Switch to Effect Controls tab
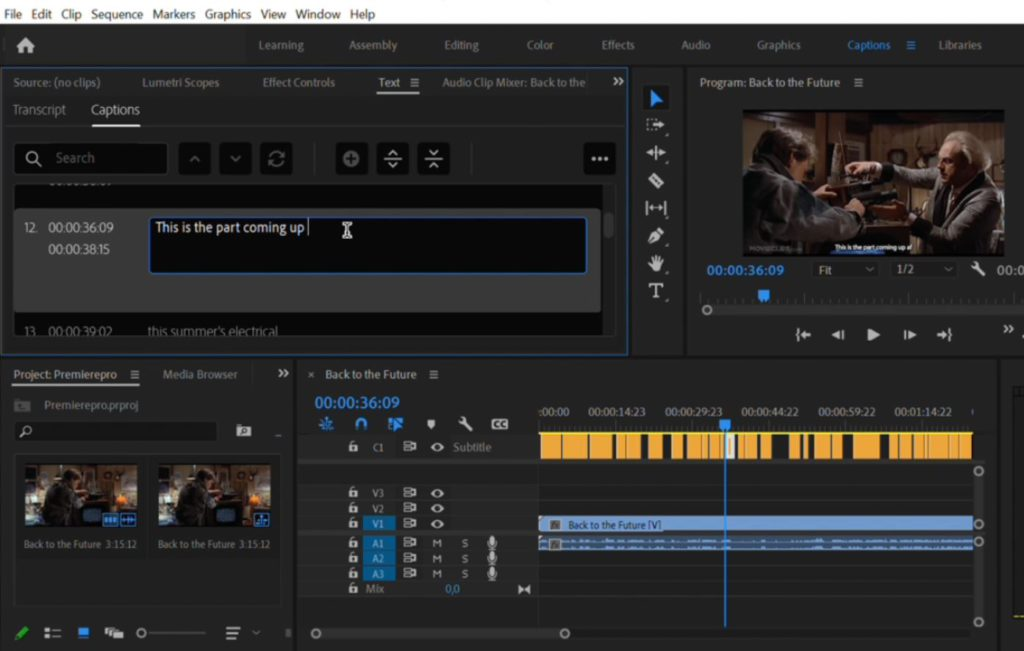The image size is (1024, 651). click(x=298, y=82)
